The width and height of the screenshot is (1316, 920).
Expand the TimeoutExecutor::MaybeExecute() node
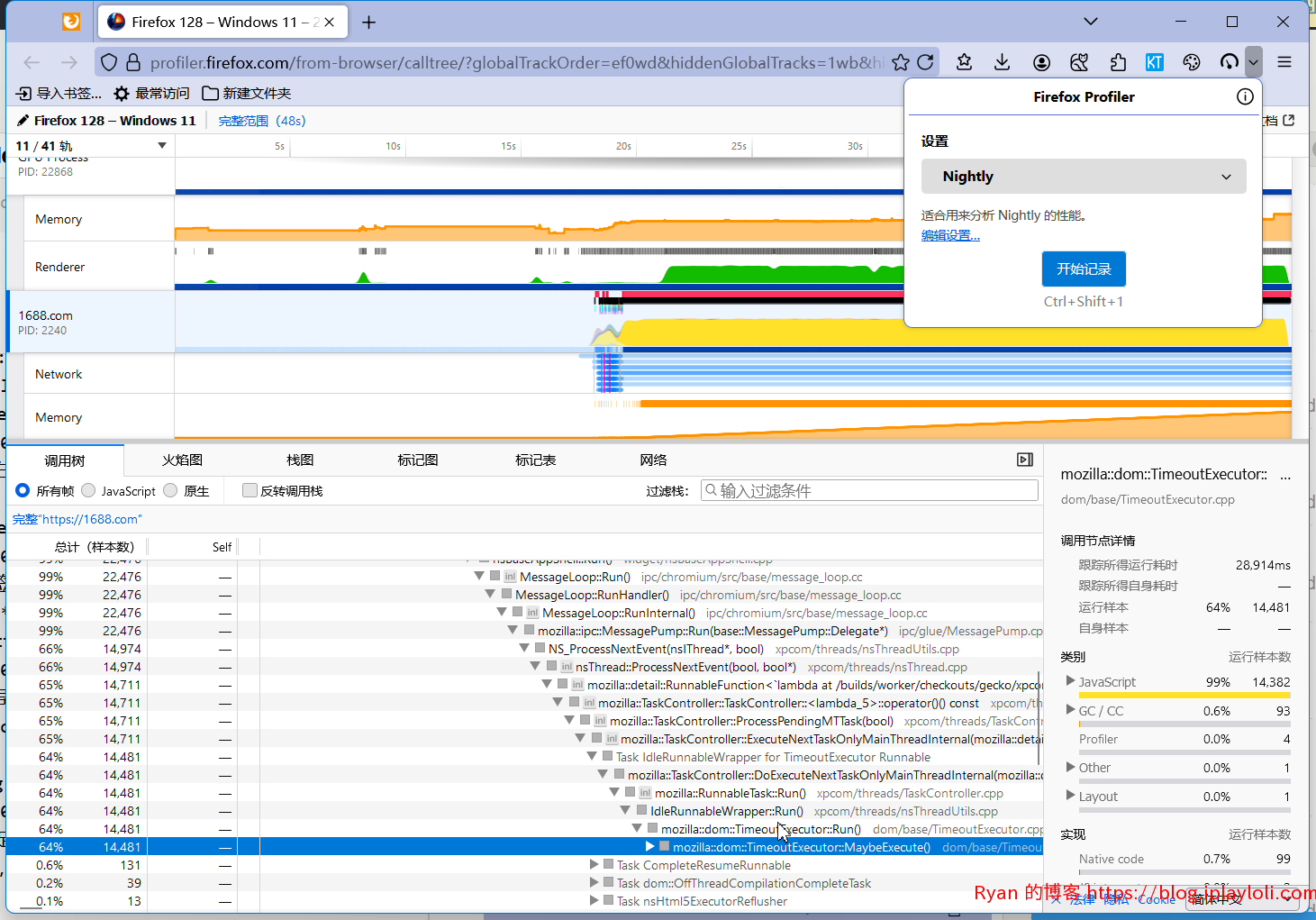click(x=649, y=847)
